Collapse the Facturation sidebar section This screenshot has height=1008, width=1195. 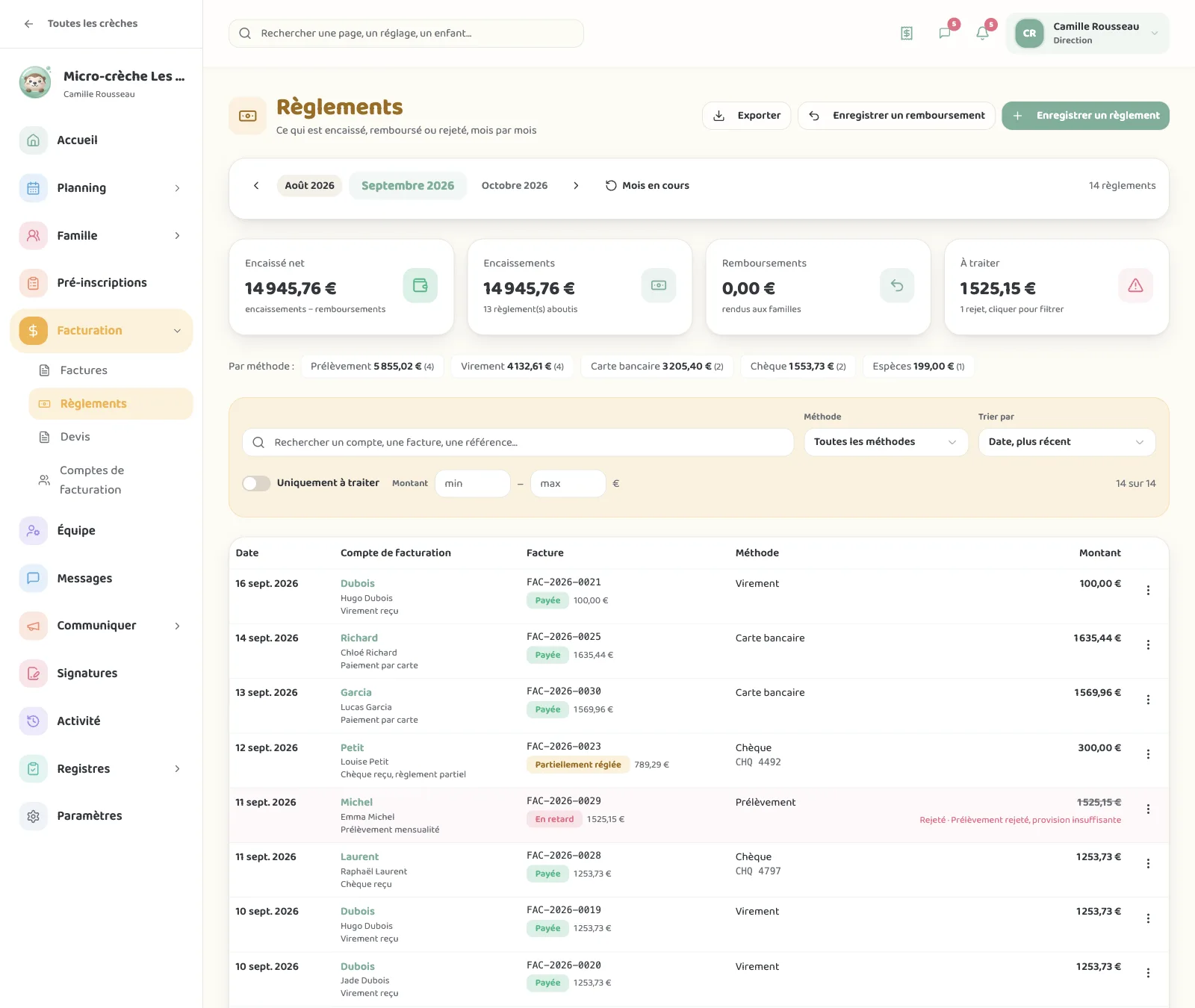click(177, 331)
